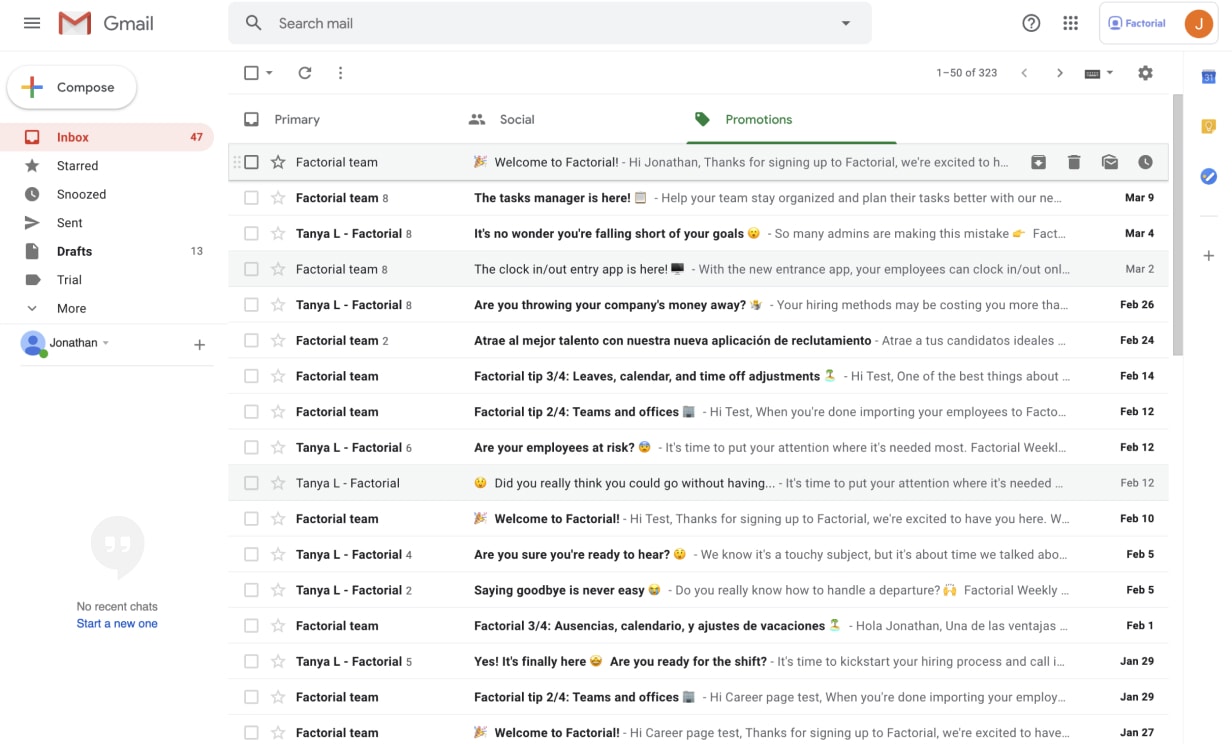Go to newer messages page
The width and height of the screenshot is (1232, 744).
click(x=1024, y=73)
